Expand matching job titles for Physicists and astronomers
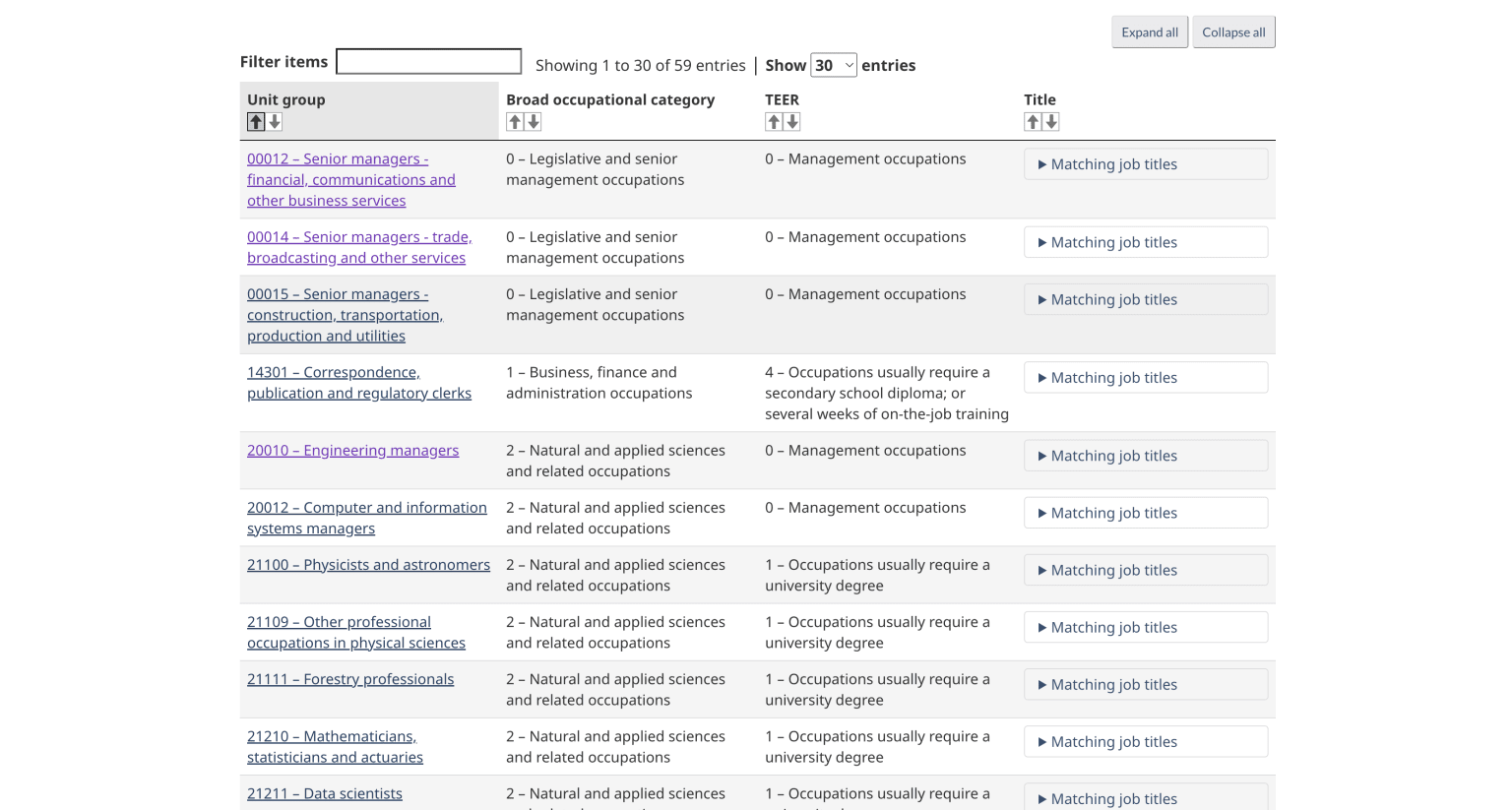This screenshot has width=1512, height=810. tap(1145, 571)
